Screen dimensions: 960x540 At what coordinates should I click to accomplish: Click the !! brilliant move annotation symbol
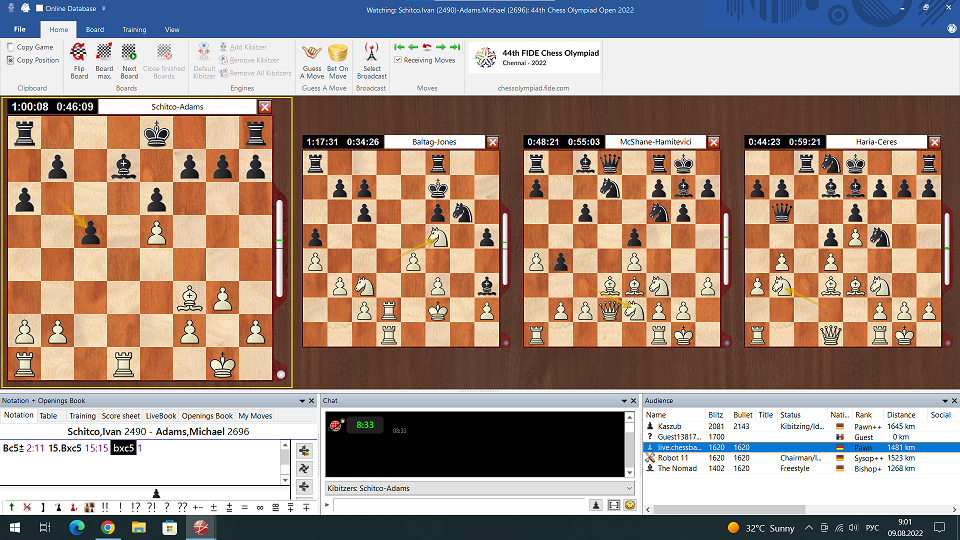[x=105, y=507]
